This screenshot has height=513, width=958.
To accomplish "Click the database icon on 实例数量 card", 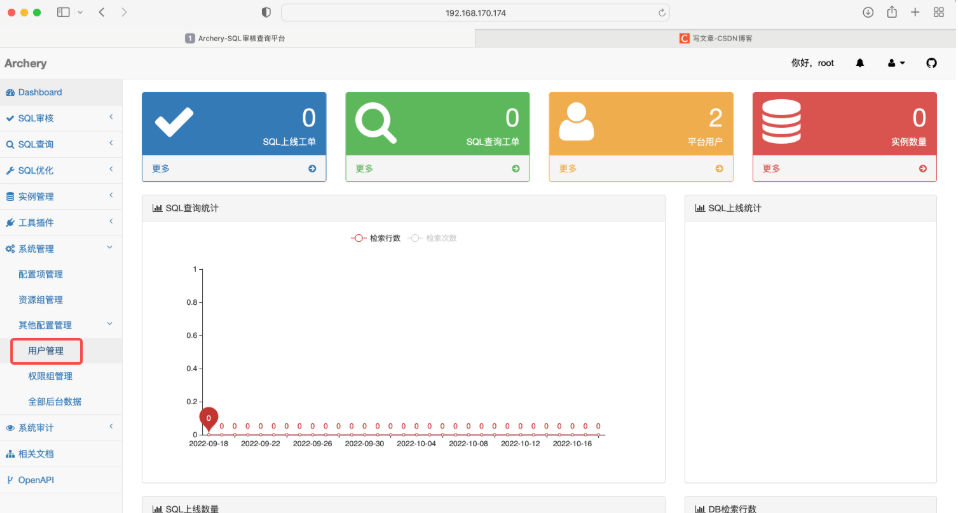I will [x=781, y=121].
